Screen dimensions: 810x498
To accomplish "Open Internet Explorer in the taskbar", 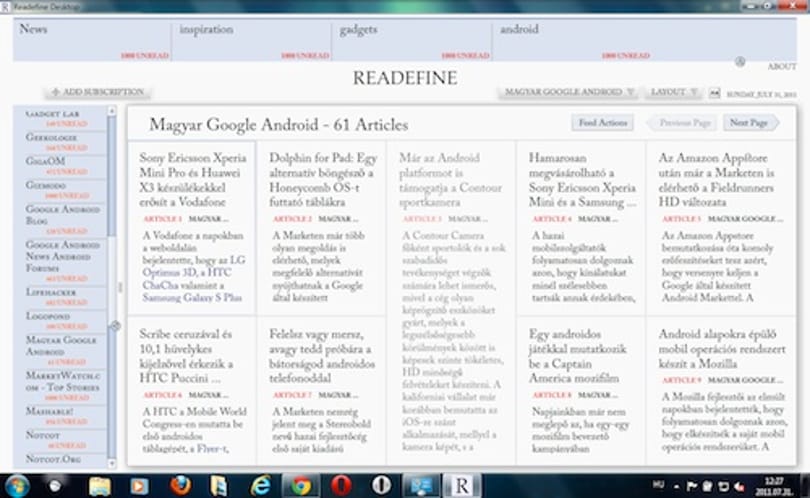I will (x=260, y=486).
